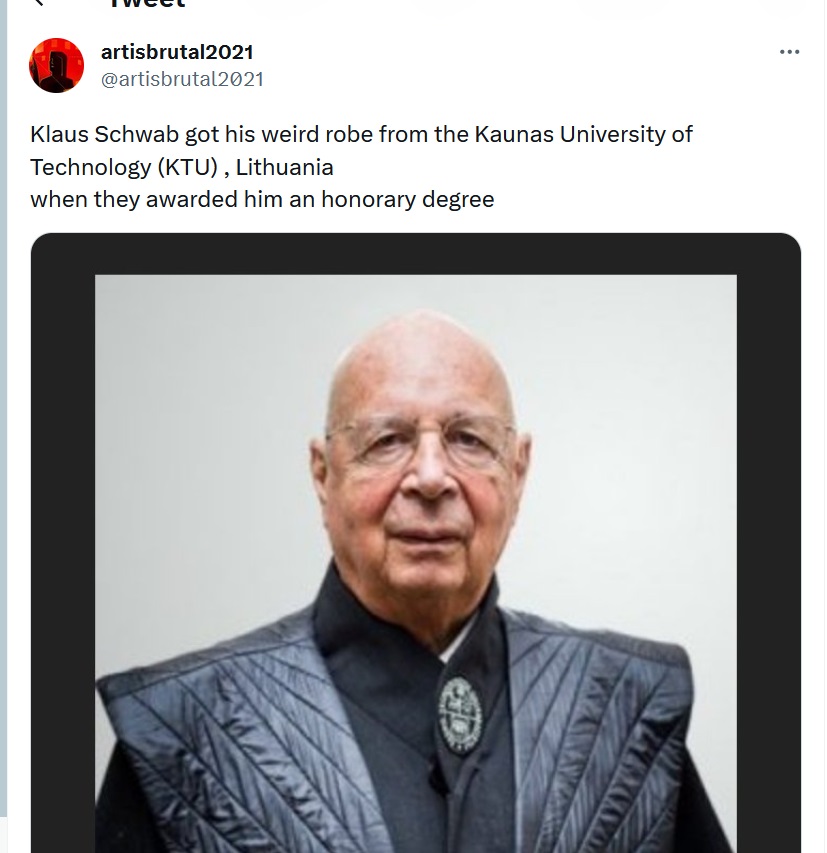827x853 pixels.
Task: Click the words 'Klaus Schwab' in the tweet
Action: [x=104, y=134]
